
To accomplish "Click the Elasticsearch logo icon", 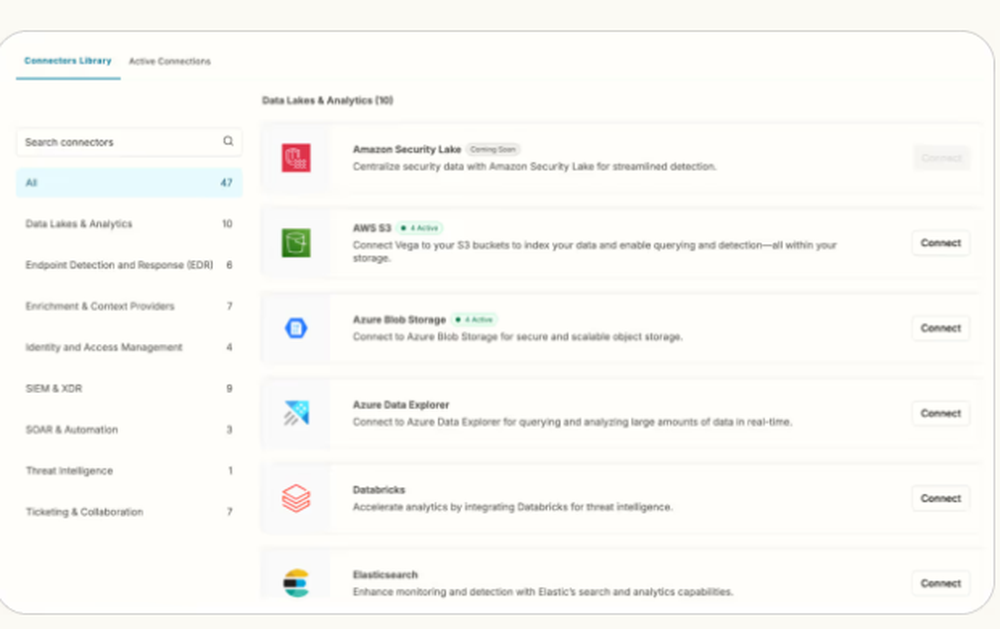I will tap(296, 582).
